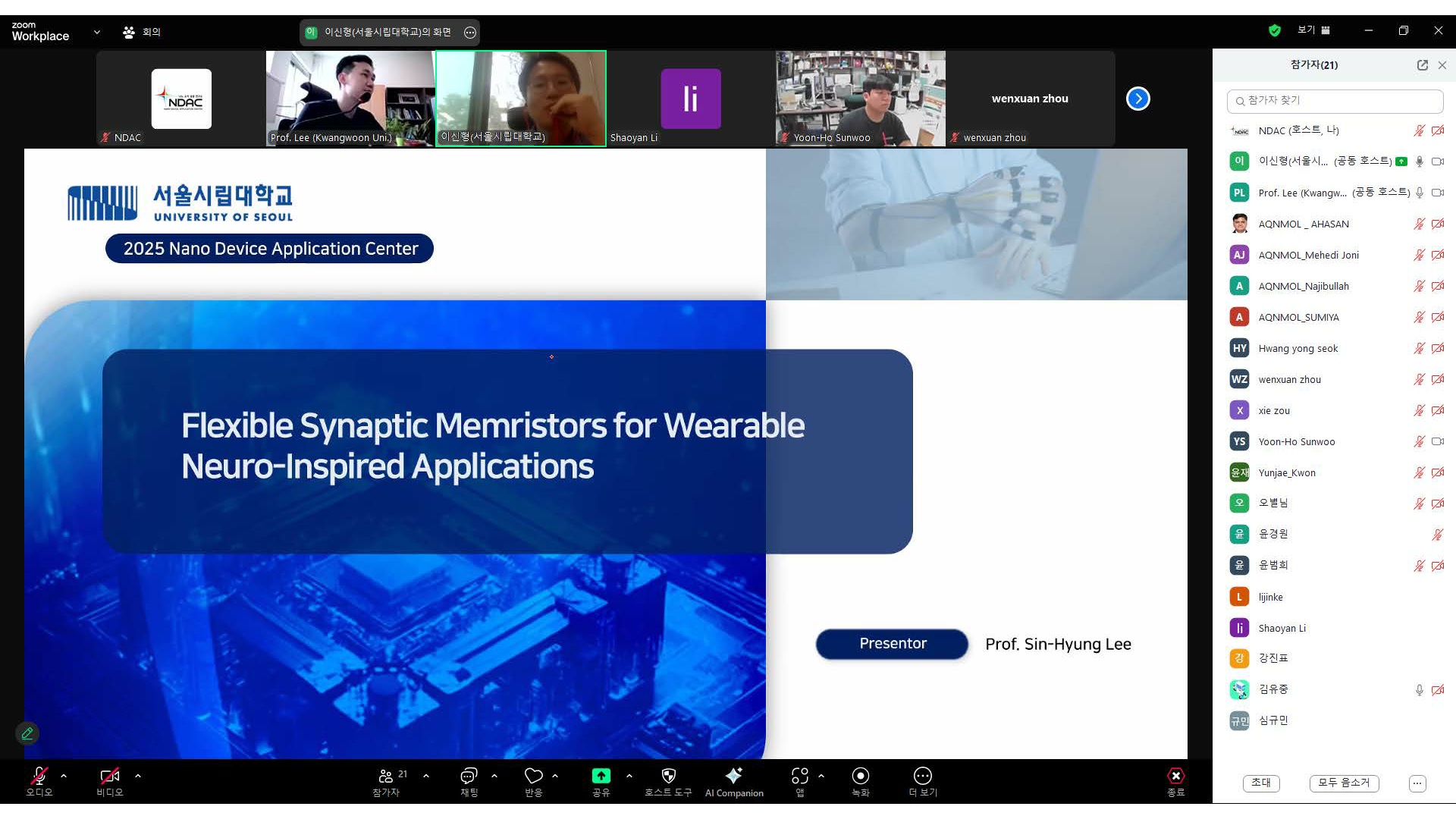
Task: Select participant 윤경원
Action: (x=1335, y=534)
